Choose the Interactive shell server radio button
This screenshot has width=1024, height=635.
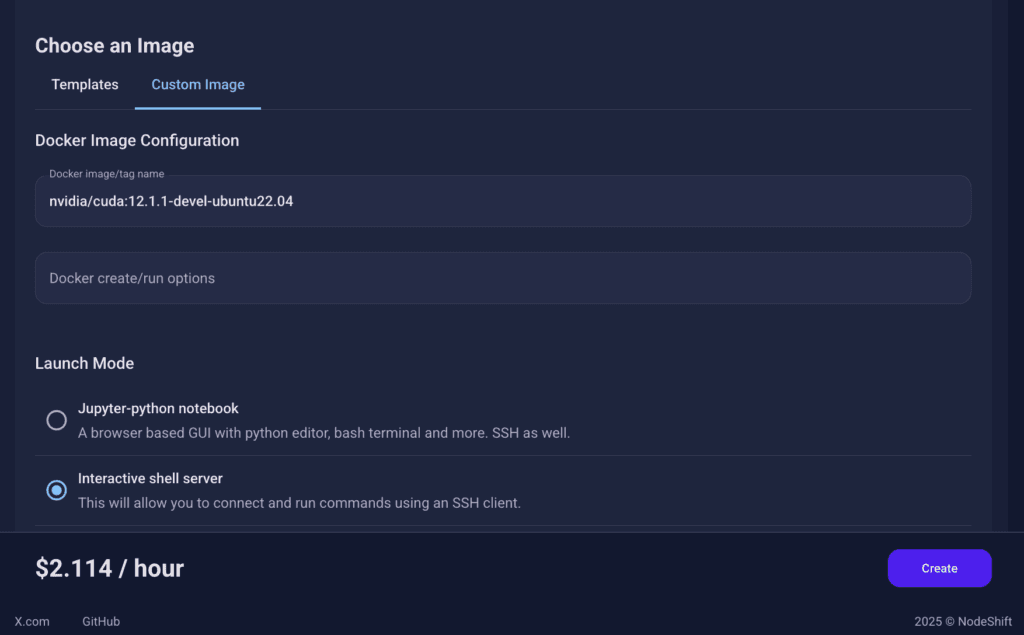57,490
